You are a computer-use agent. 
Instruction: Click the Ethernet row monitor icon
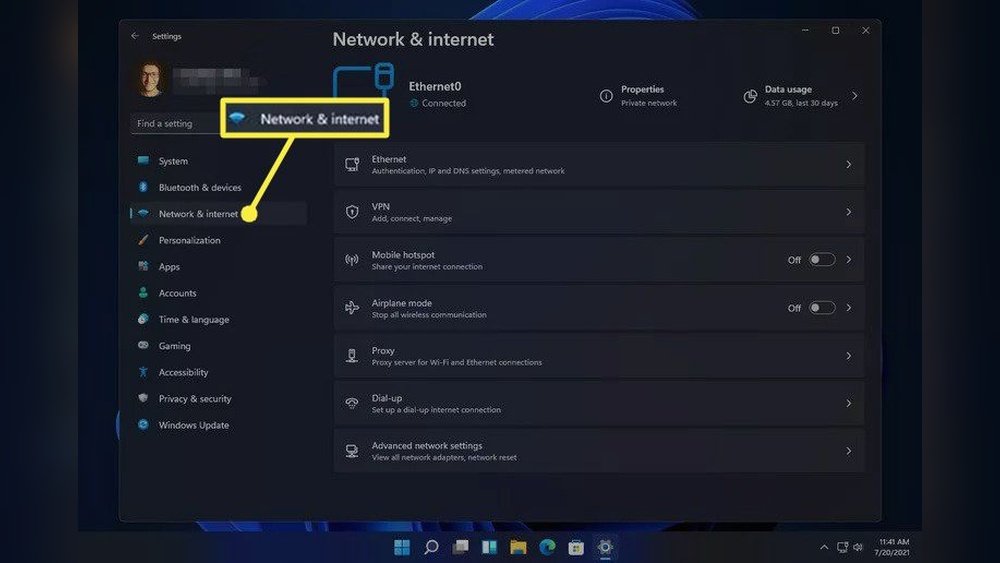pyautogui.click(x=352, y=165)
